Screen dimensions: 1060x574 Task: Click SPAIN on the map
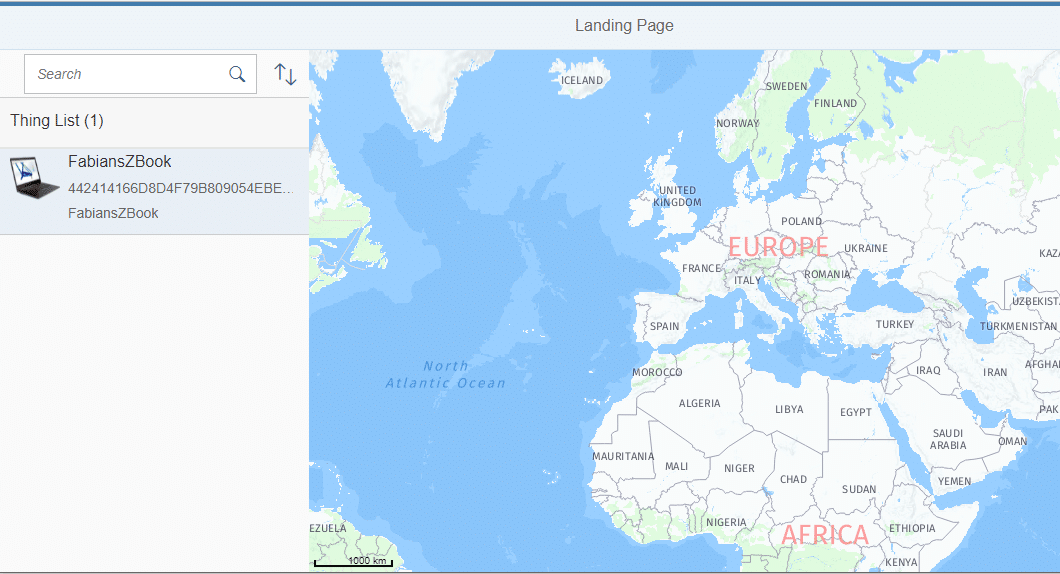click(x=664, y=326)
